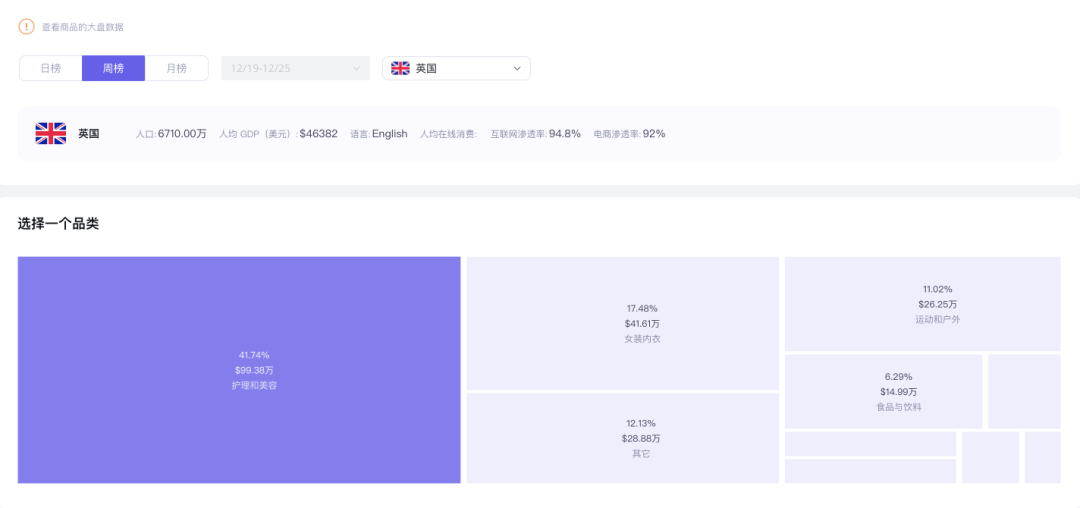Switch to the 日榜 daily ranking tab

[51, 68]
